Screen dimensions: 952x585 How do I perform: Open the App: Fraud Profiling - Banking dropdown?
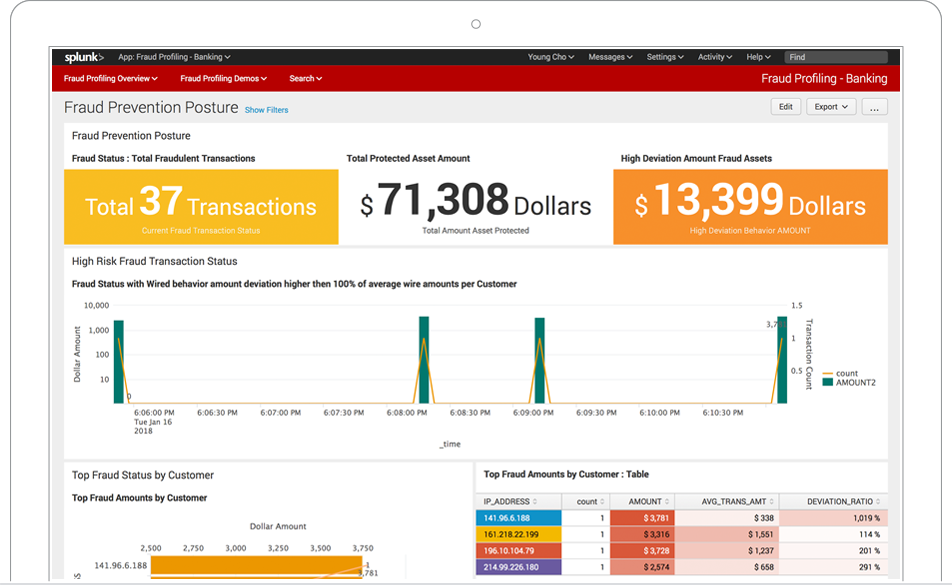point(174,57)
